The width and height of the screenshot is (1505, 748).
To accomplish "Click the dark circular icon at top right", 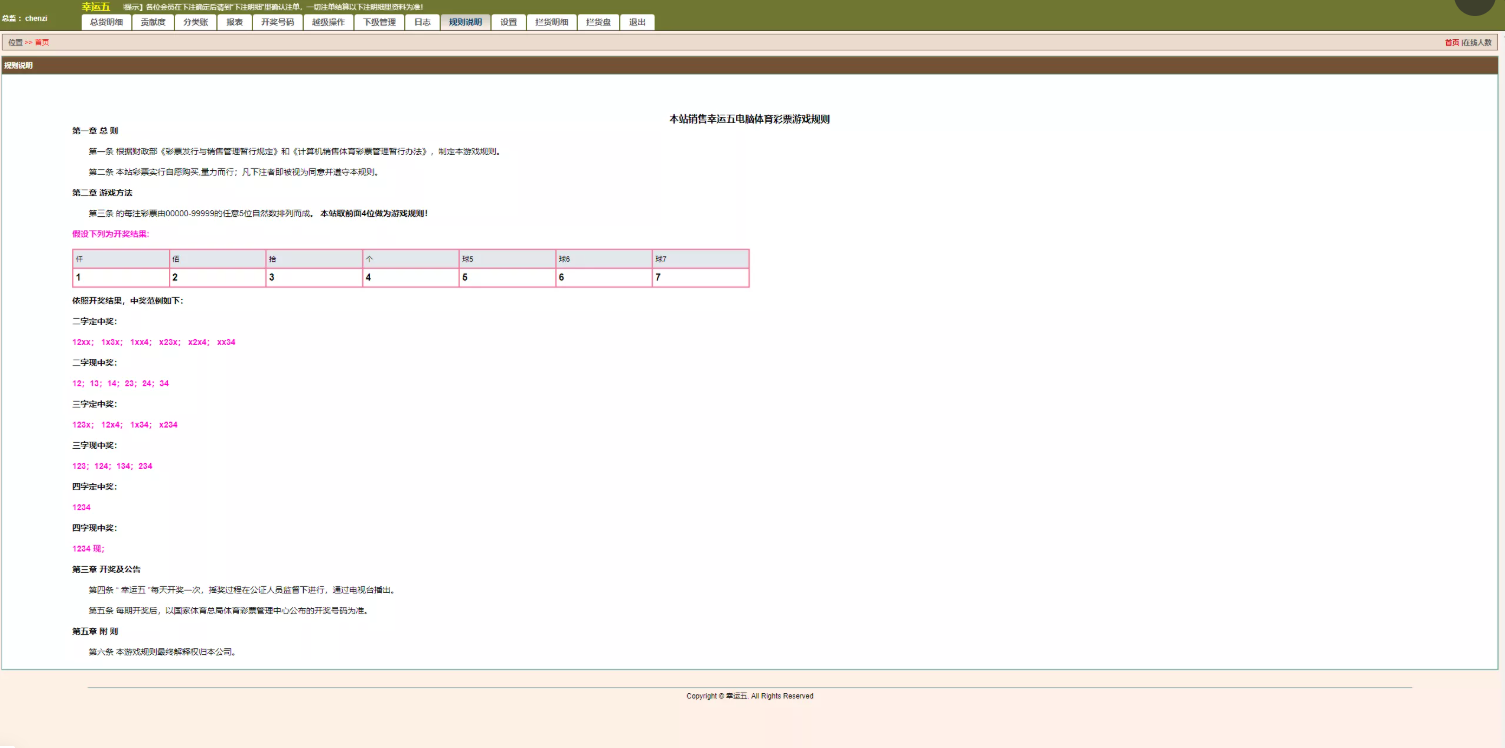I will (x=1474, y=5).
